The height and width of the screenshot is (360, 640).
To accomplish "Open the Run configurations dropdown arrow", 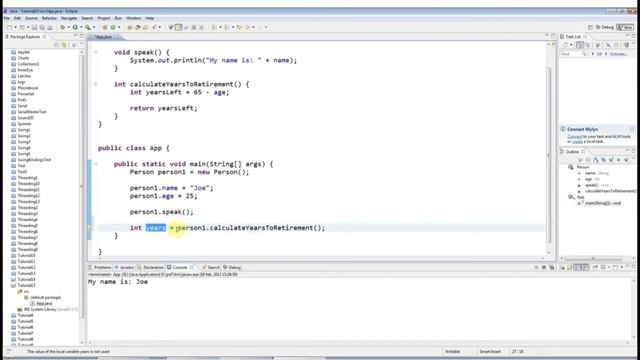I will pos(81,27).
